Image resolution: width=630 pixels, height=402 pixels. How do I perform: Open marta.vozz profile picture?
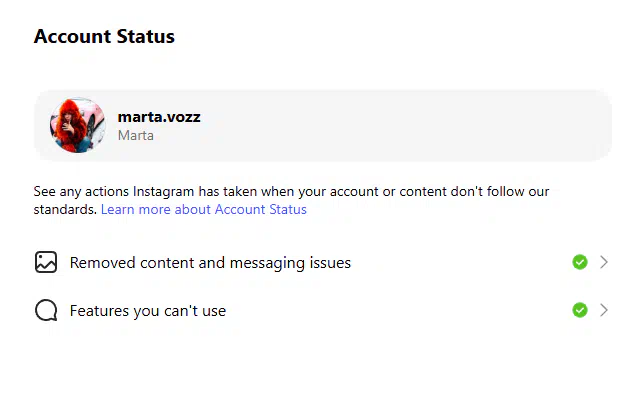tap(78, 125)
